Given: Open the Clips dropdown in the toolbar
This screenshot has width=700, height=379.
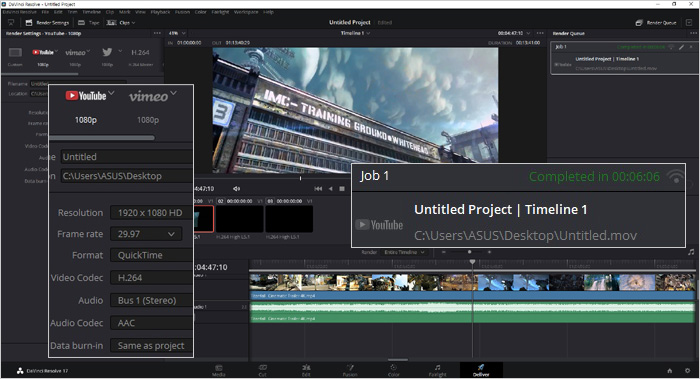Looking at the screenshot, I should click(x=121, y=22).
